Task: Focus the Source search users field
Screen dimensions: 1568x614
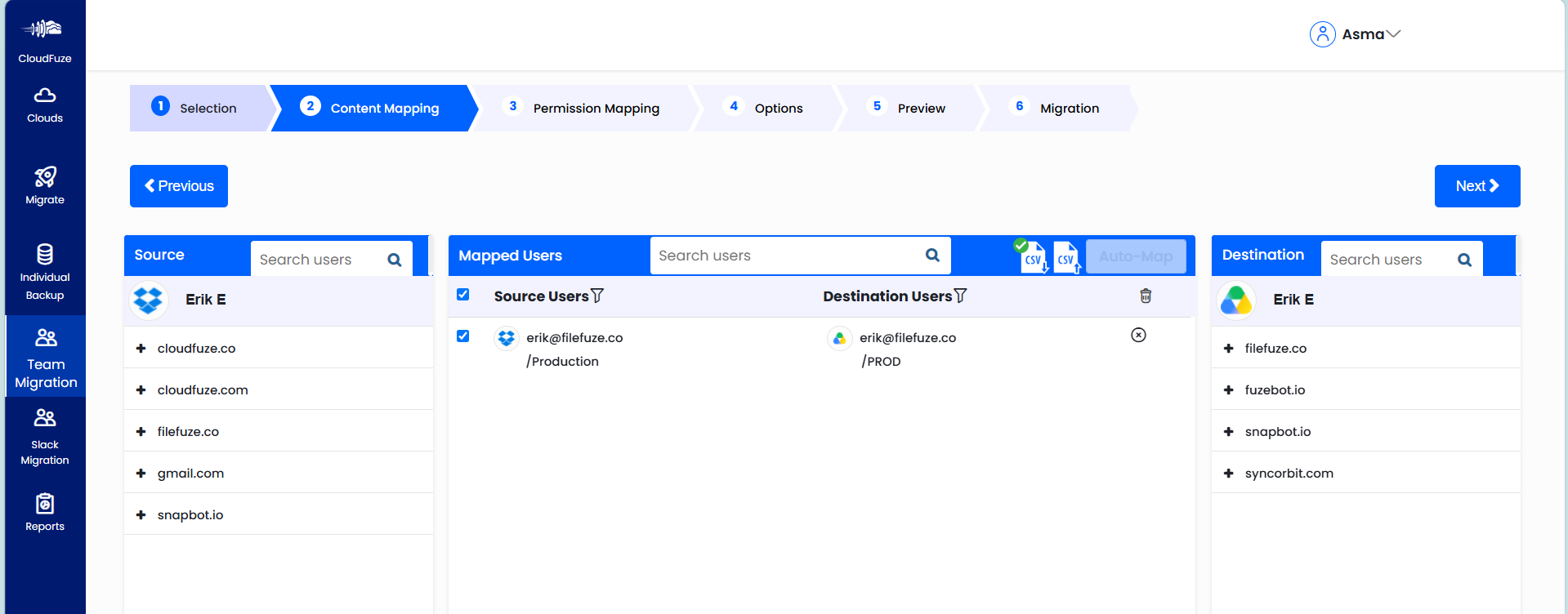Action: 332,259
